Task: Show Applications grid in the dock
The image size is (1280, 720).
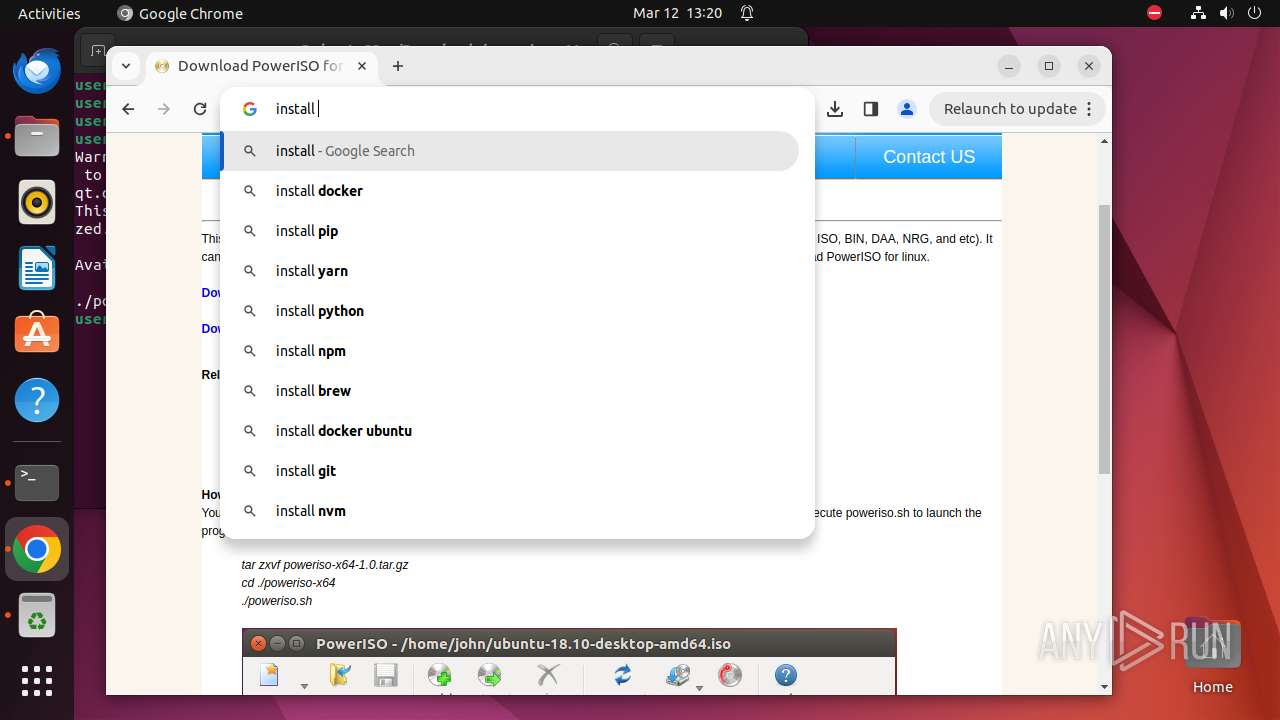Action: coord(37,681)
